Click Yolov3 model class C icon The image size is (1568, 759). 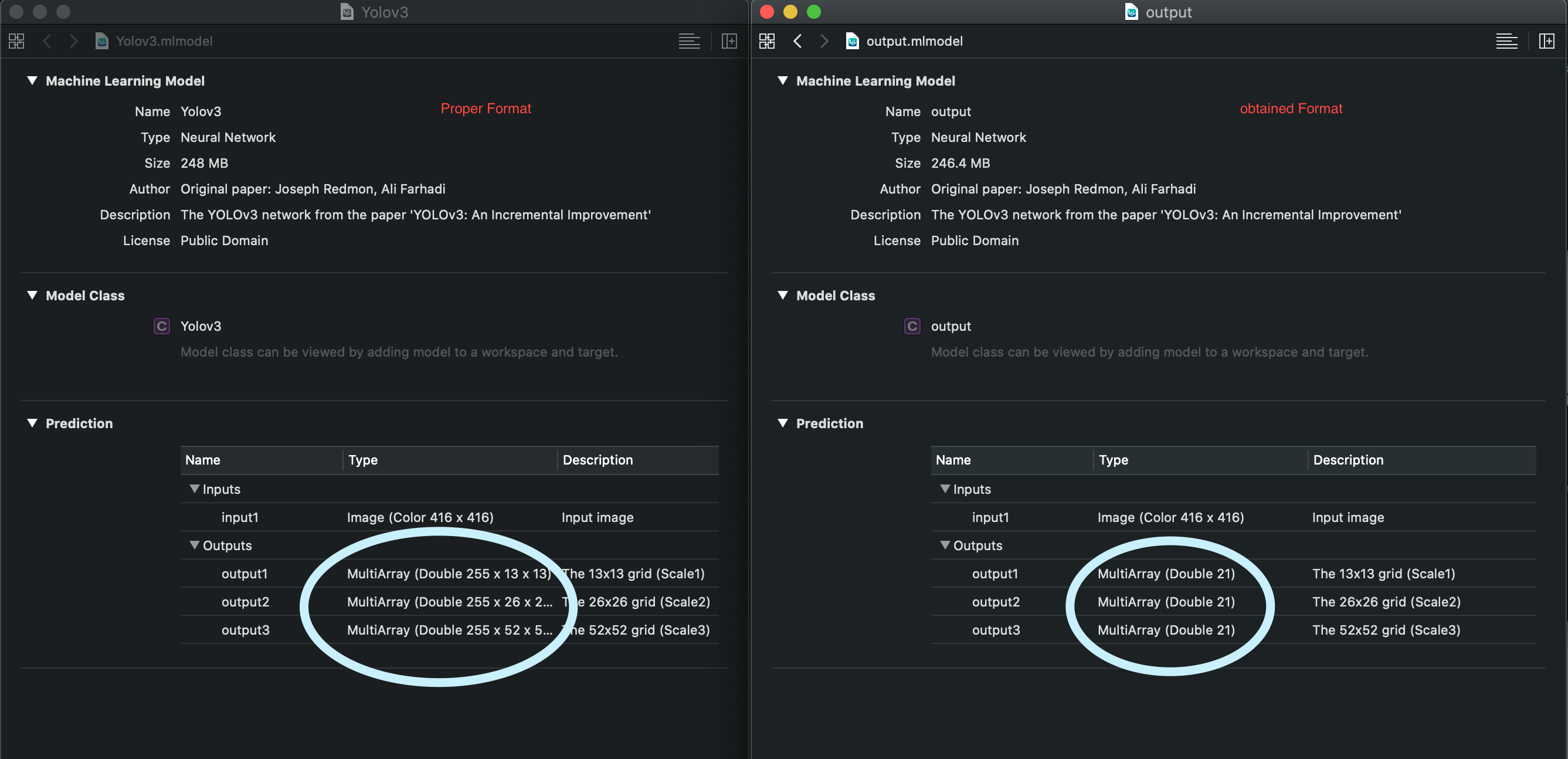click(x=161, y=326)
